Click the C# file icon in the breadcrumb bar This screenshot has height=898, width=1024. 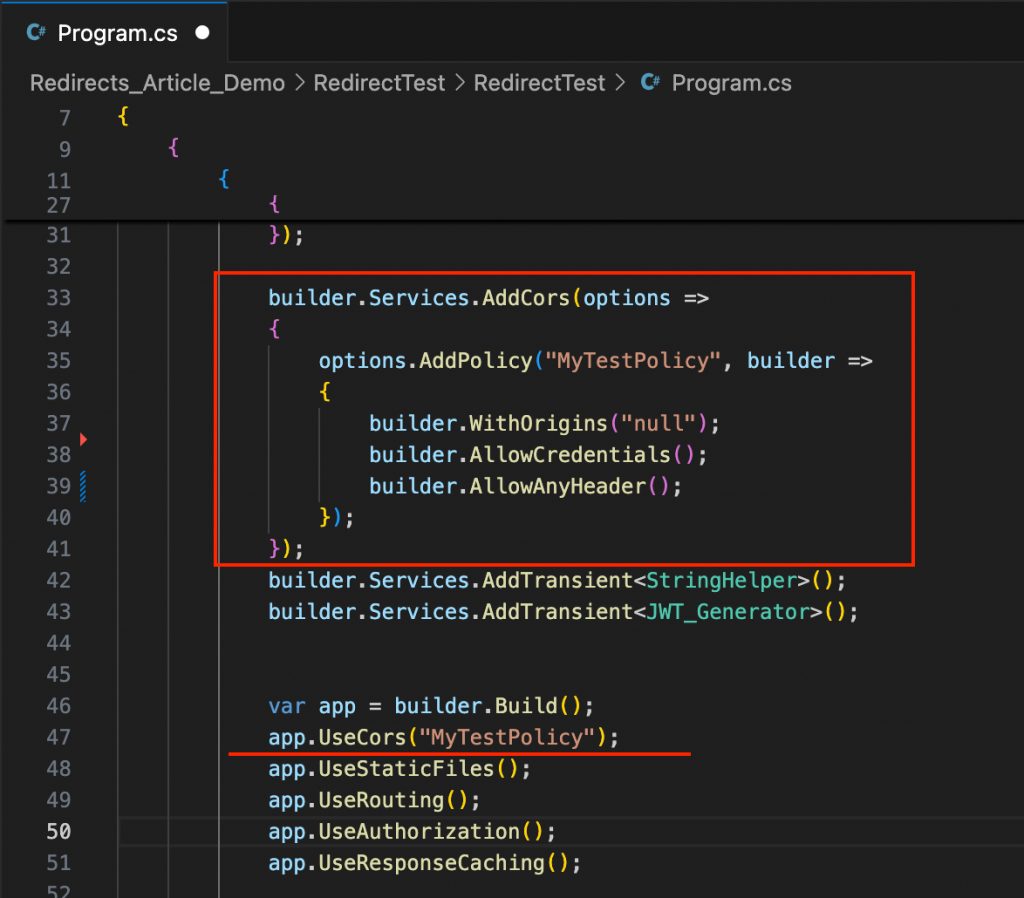pyautogui.click(x=649, y=83)
